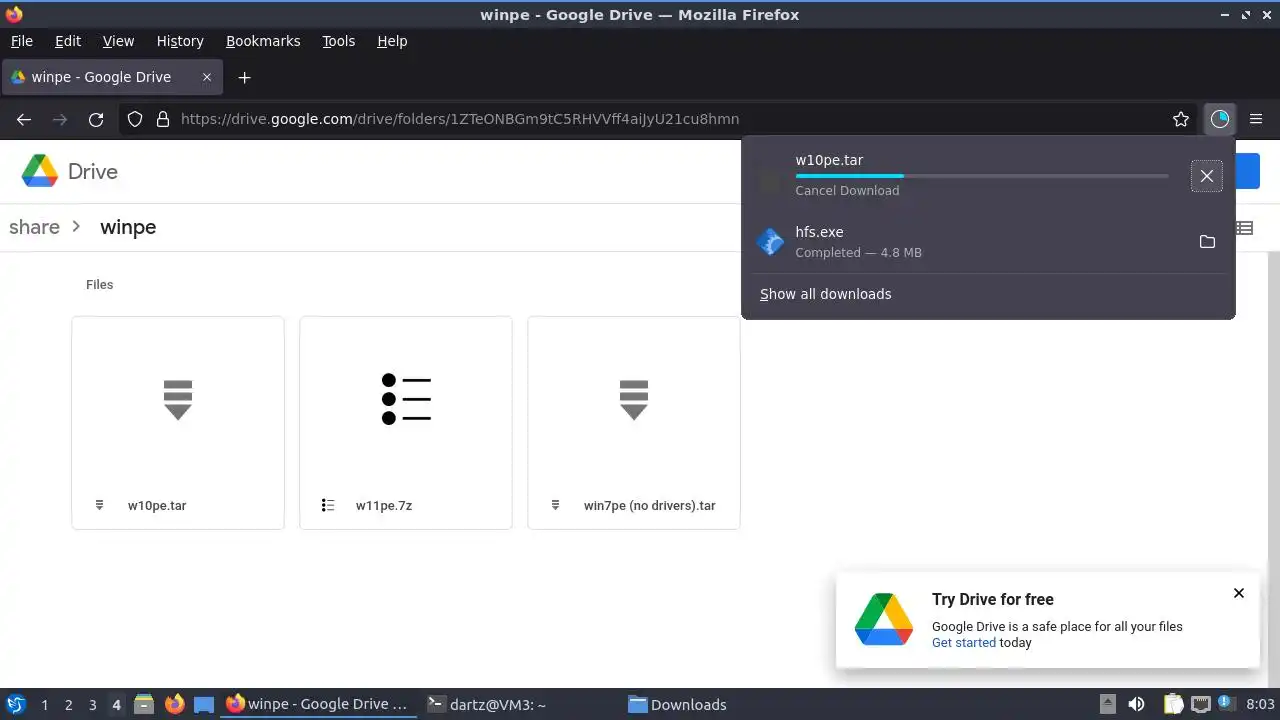Screen dimensions: 1280x720
Task: Open the Firefox downloads toolbar button
Action: tap(1219, 119)
